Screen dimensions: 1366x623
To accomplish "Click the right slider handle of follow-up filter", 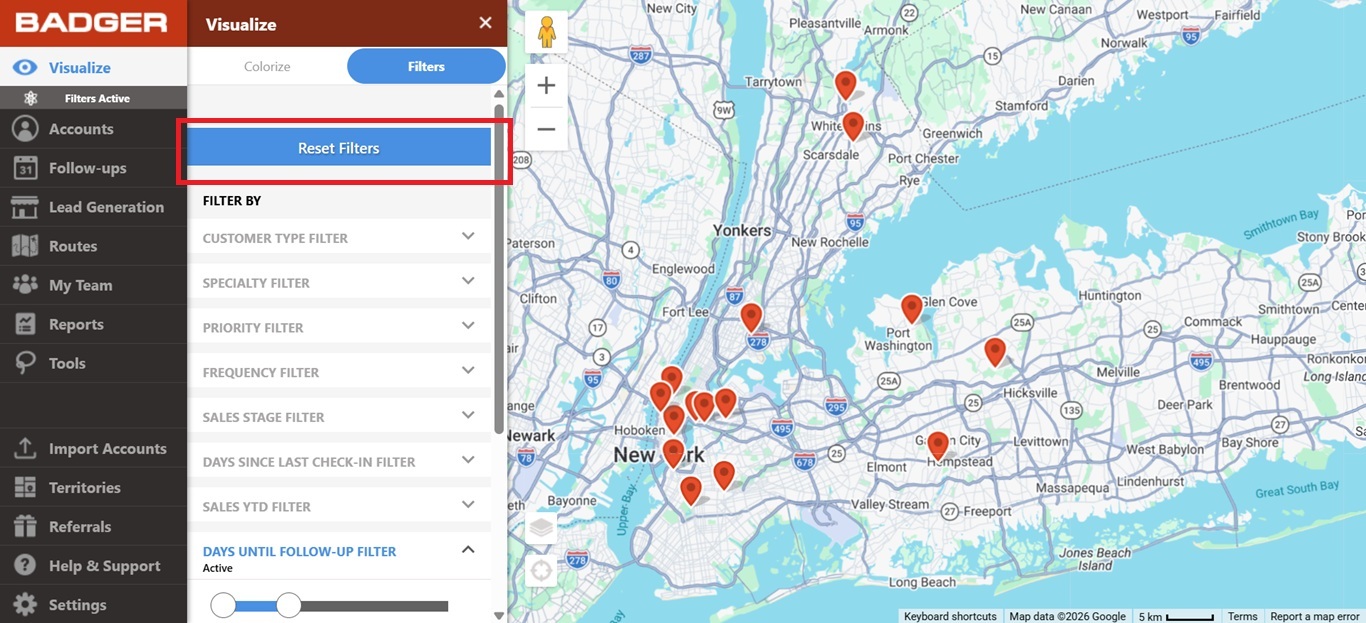I will click(x=288, y=605).
